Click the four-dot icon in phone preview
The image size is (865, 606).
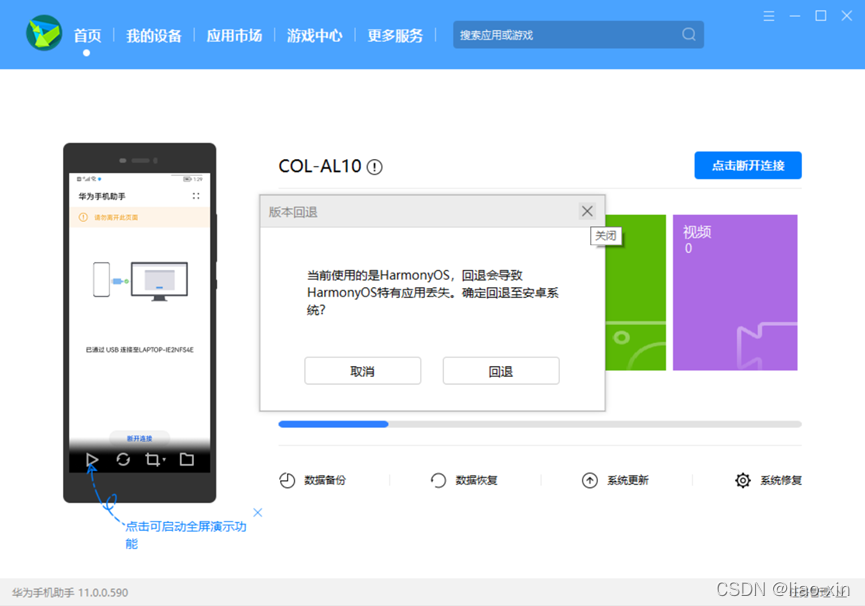[196, 196]
